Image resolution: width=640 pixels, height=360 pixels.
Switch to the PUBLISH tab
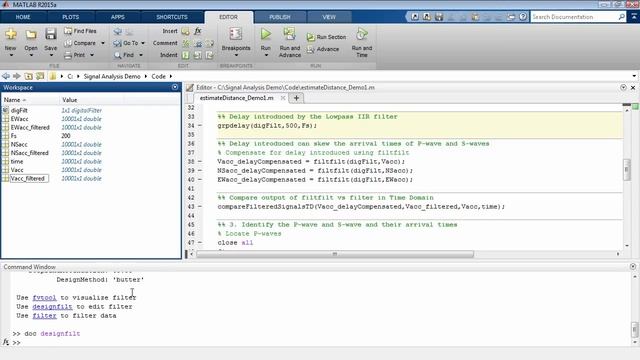[280, 17]
